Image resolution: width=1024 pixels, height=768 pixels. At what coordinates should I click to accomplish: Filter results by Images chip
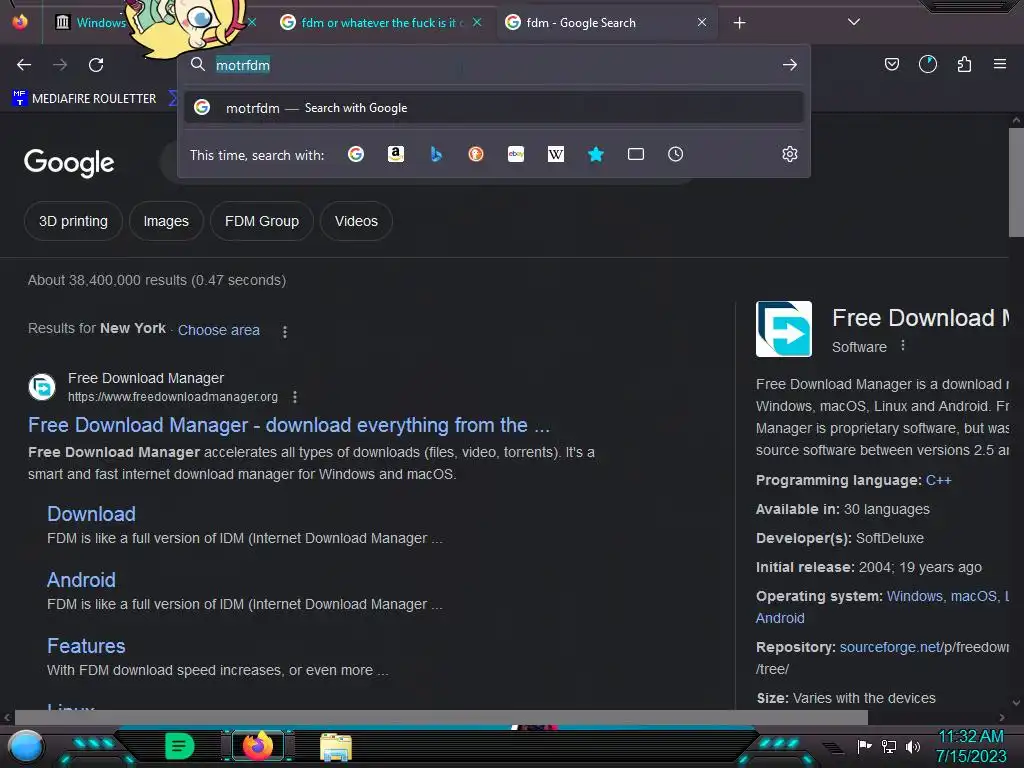(x=166, y=221)
